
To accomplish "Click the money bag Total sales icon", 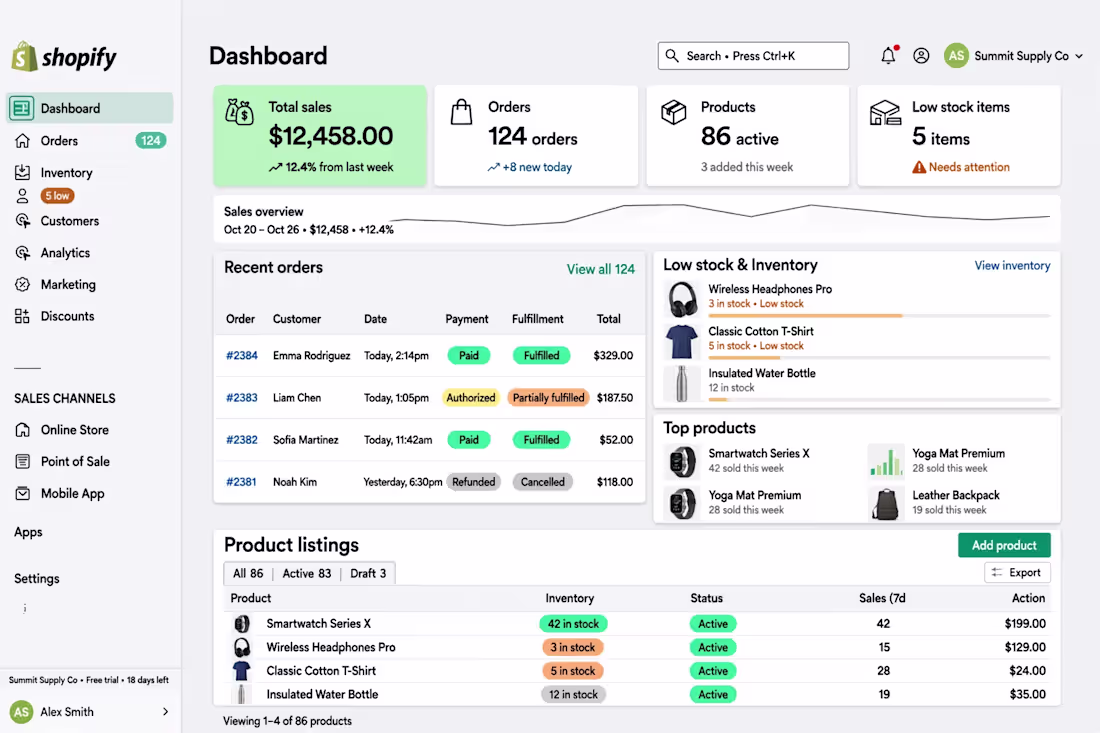I will [x=239, y=112].
